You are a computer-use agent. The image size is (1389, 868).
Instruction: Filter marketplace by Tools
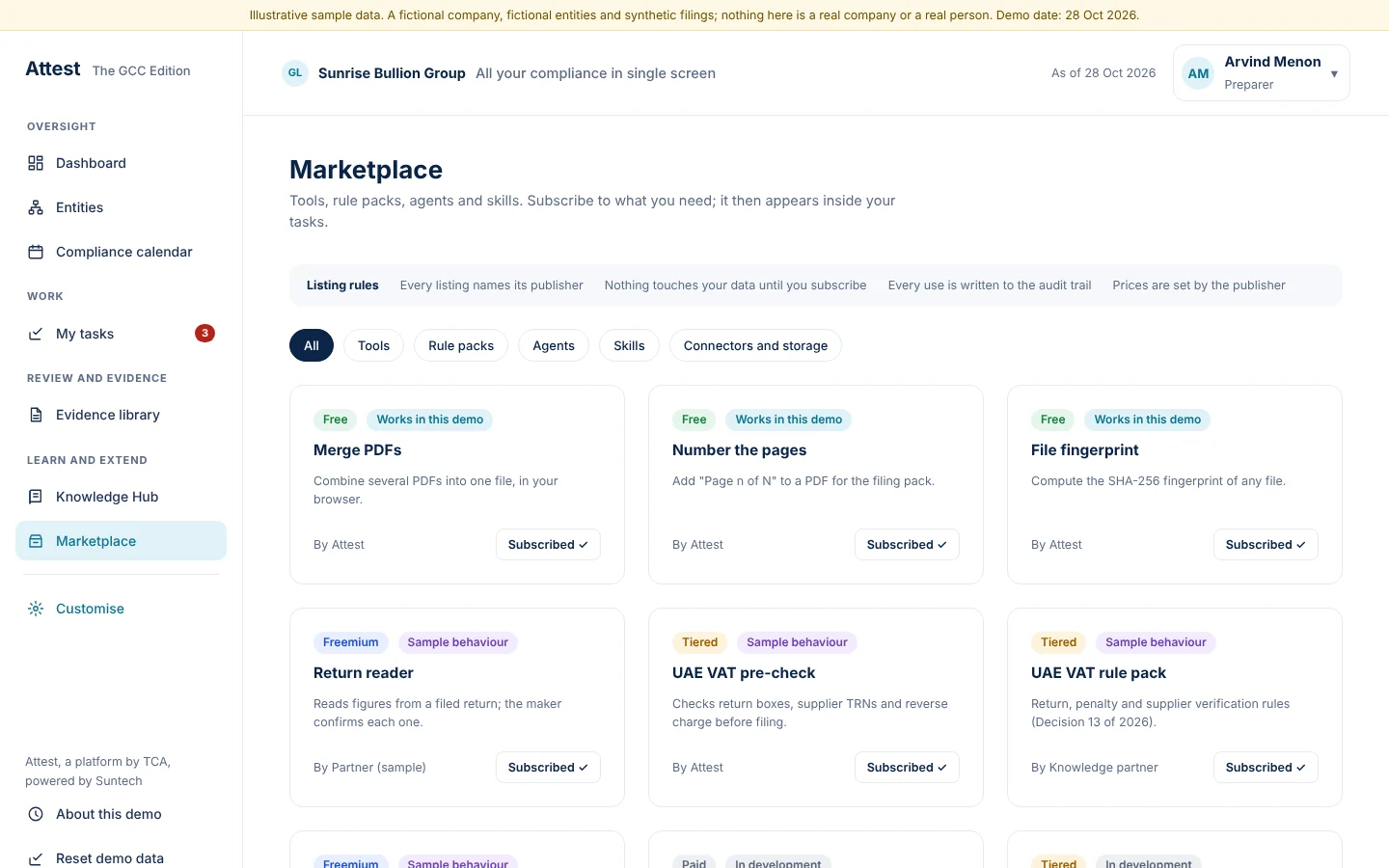(x=373, y=345)
